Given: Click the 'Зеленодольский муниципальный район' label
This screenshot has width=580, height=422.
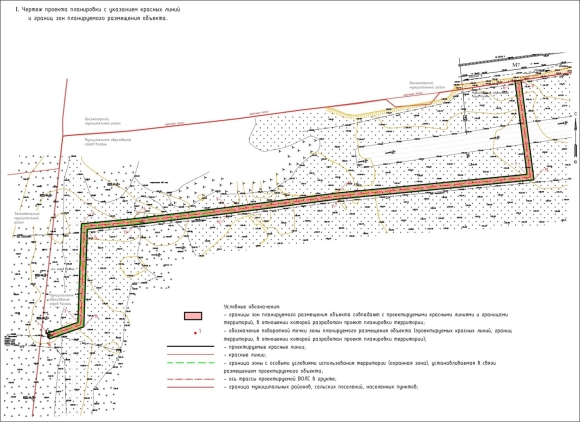Looking at the screenshot, I should coord(27,218).
